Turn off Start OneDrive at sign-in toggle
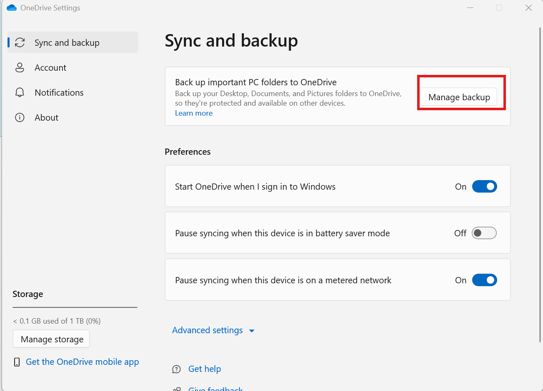Screen dimensions: 543x391 484,186
